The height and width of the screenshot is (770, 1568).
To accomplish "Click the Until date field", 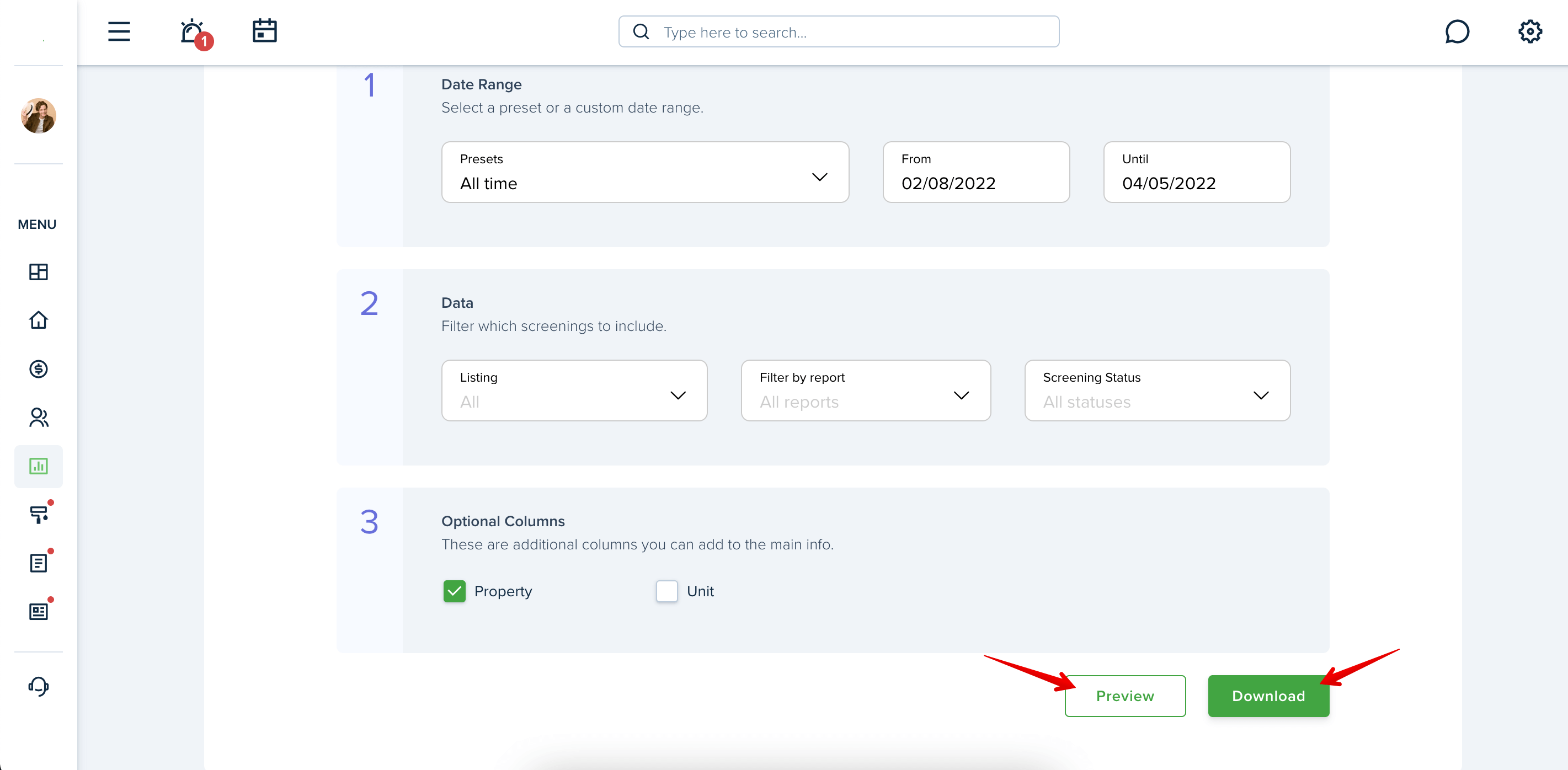I will pyautogui.click(x=1196, y=172).
